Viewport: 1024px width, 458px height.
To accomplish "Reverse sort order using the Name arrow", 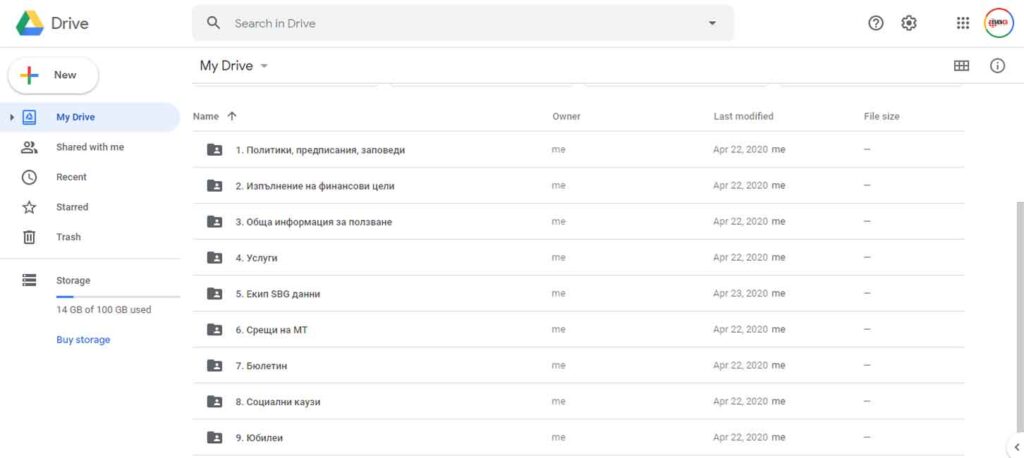I will pyautogui.click(x=232, y=116).
